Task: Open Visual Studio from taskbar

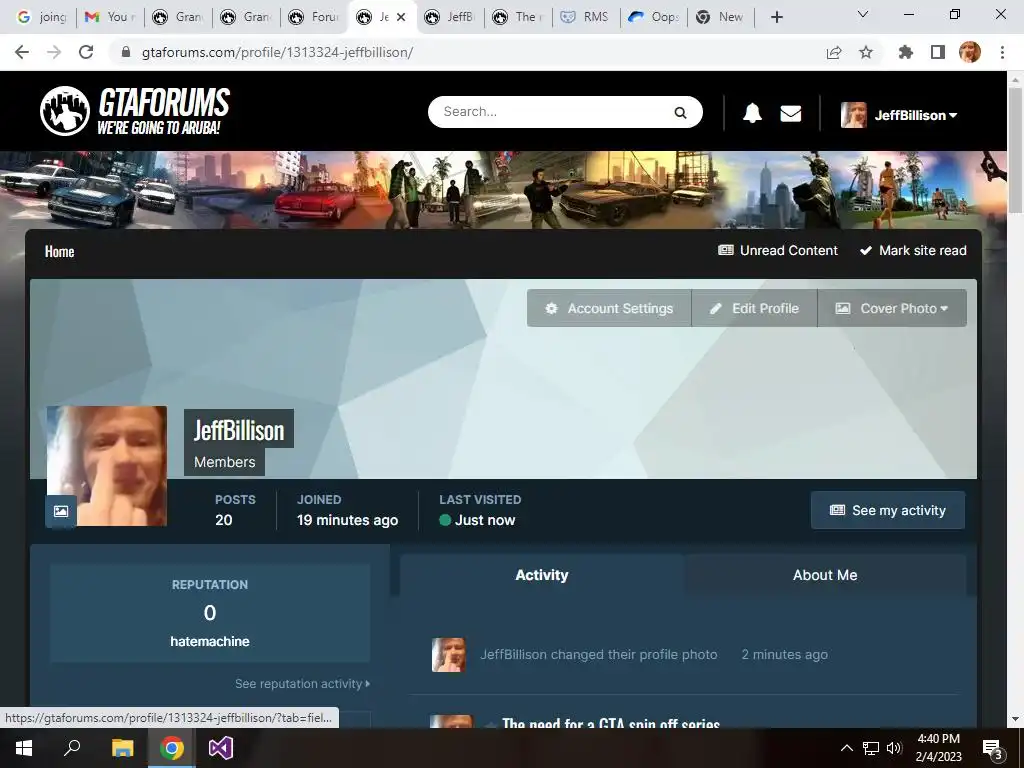Action: click(221, 748)
